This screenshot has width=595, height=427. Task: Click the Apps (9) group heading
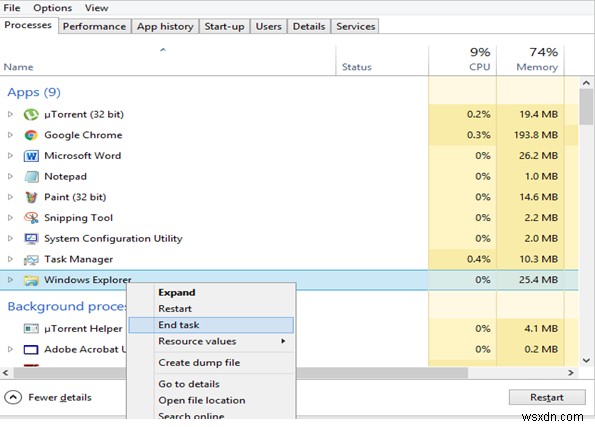(x=34, y=92)
